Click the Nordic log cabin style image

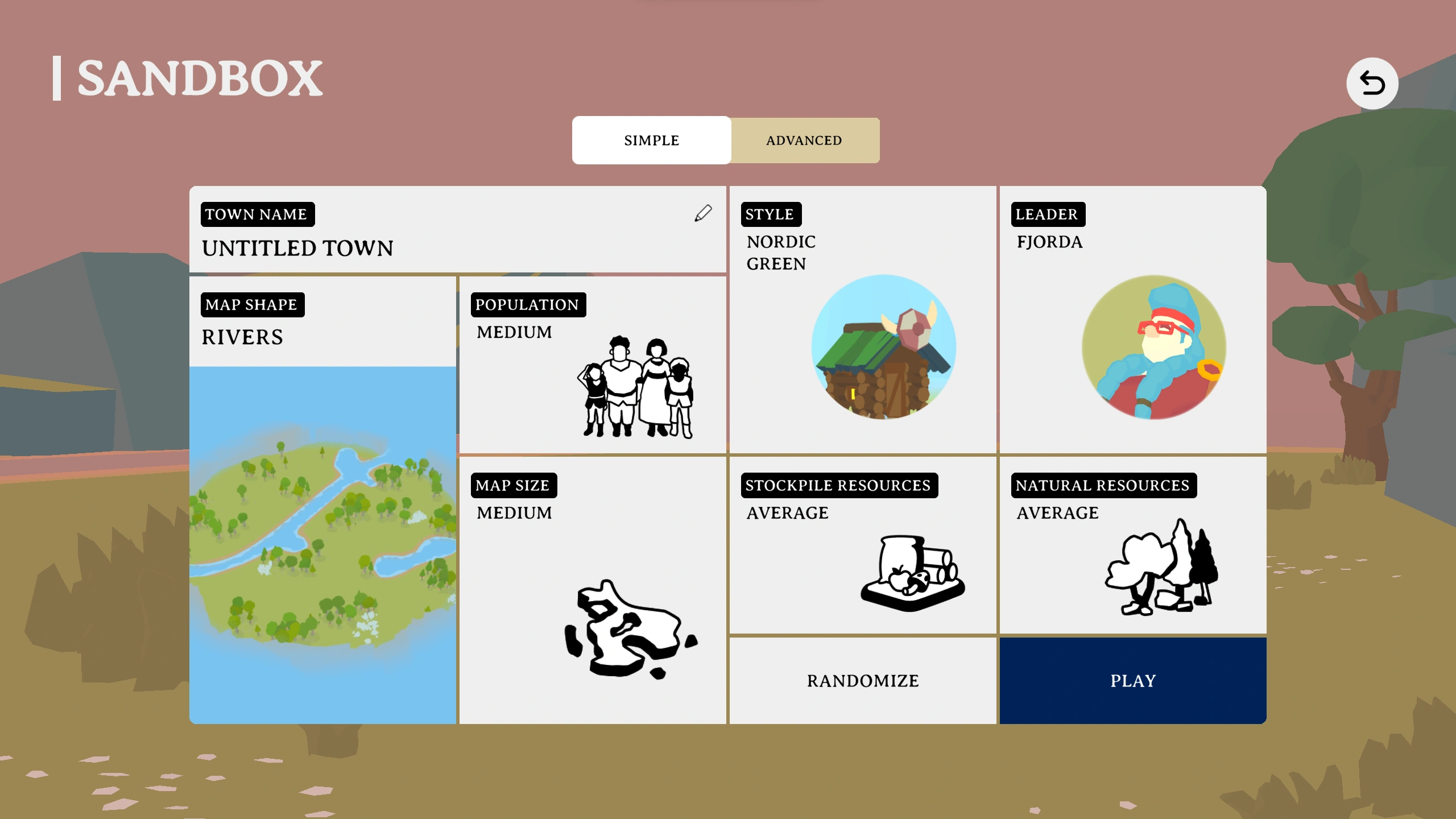(x=883, y=348)
